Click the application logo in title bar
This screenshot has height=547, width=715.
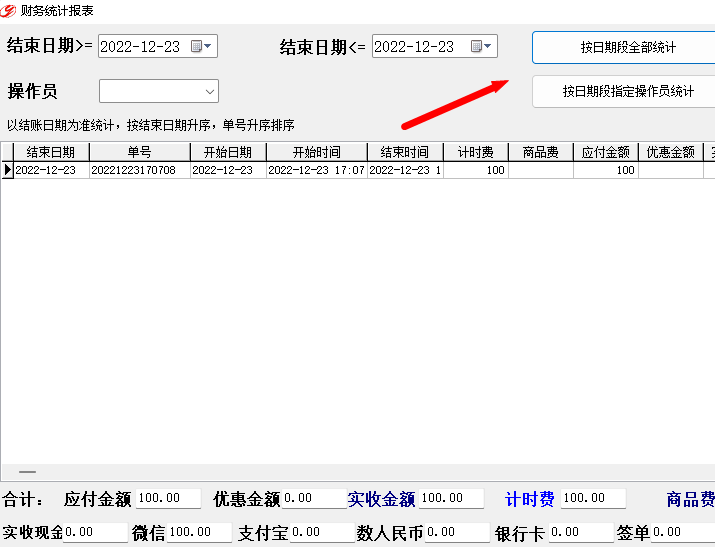click(x=8, y=10)
